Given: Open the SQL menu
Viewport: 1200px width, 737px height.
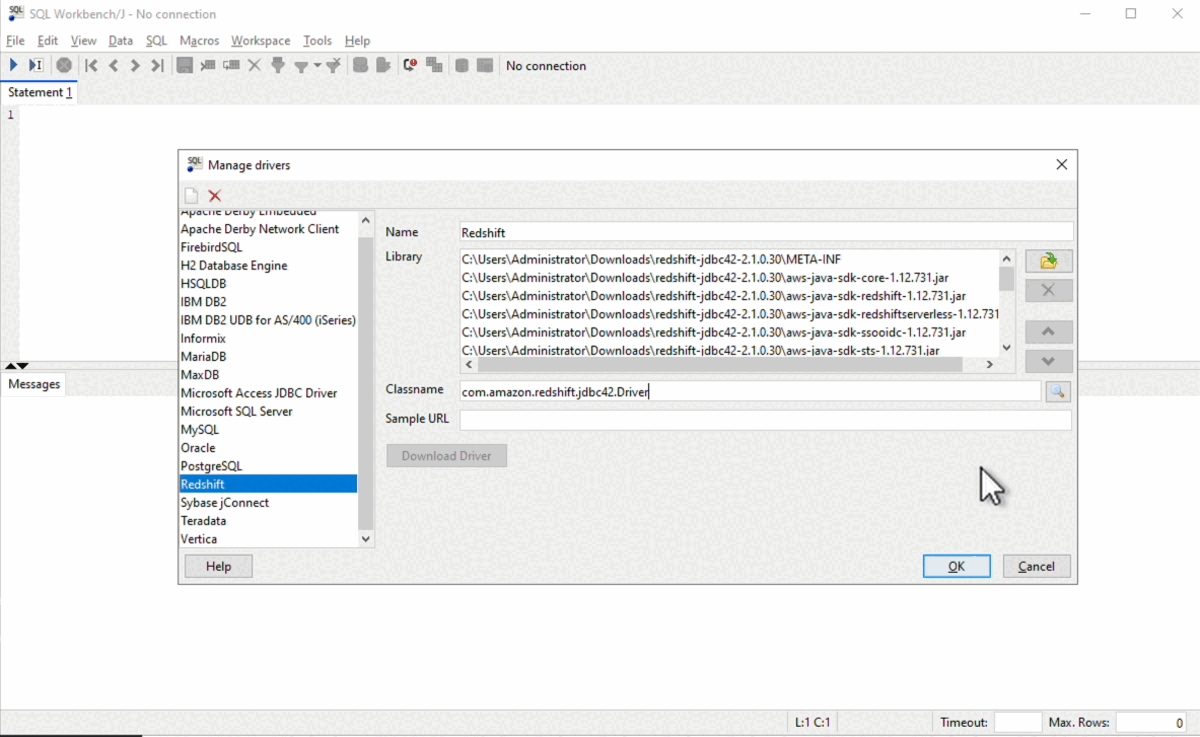Looking at the screenshot, I should pos(156,40).
